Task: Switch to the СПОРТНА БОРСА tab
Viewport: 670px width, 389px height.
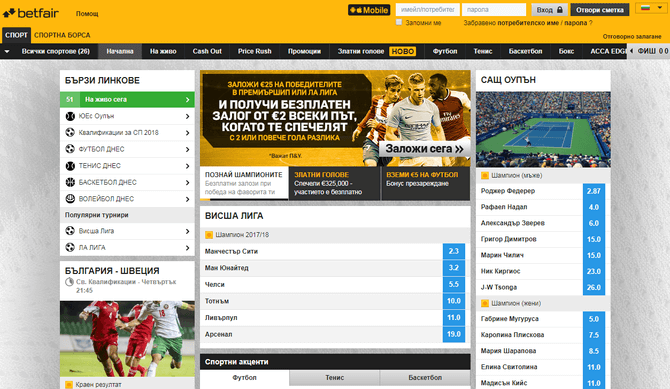Action: (62, 35)
